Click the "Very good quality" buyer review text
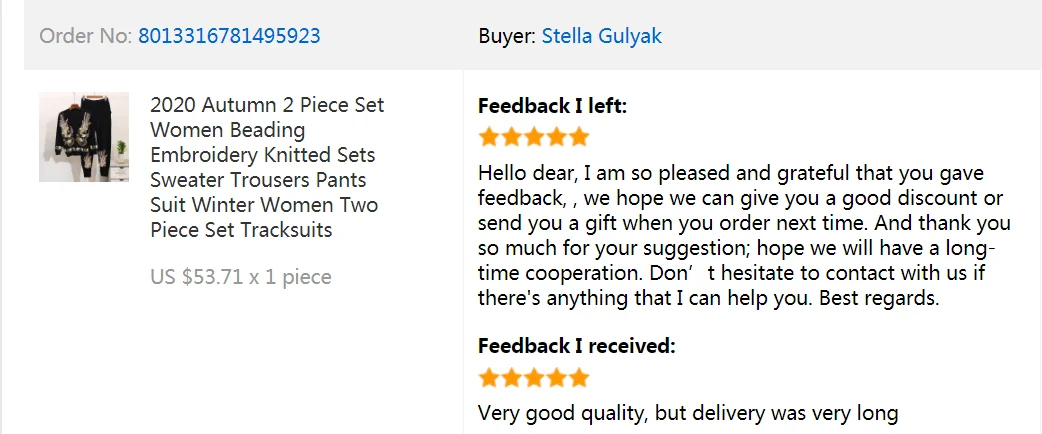Screen dimensions: 1042x434 (688, 412)
